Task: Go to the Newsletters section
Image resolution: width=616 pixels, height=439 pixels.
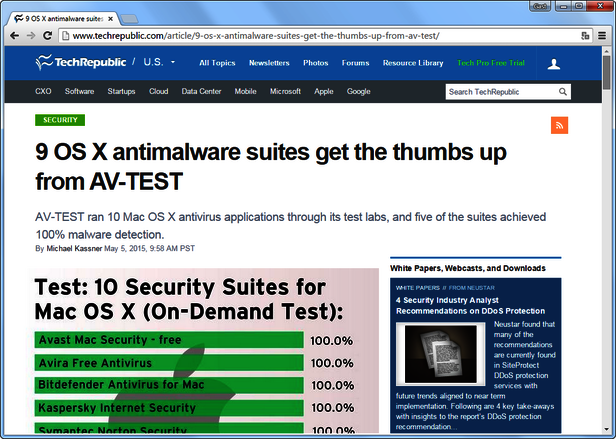Action: [x=269, y=63]
